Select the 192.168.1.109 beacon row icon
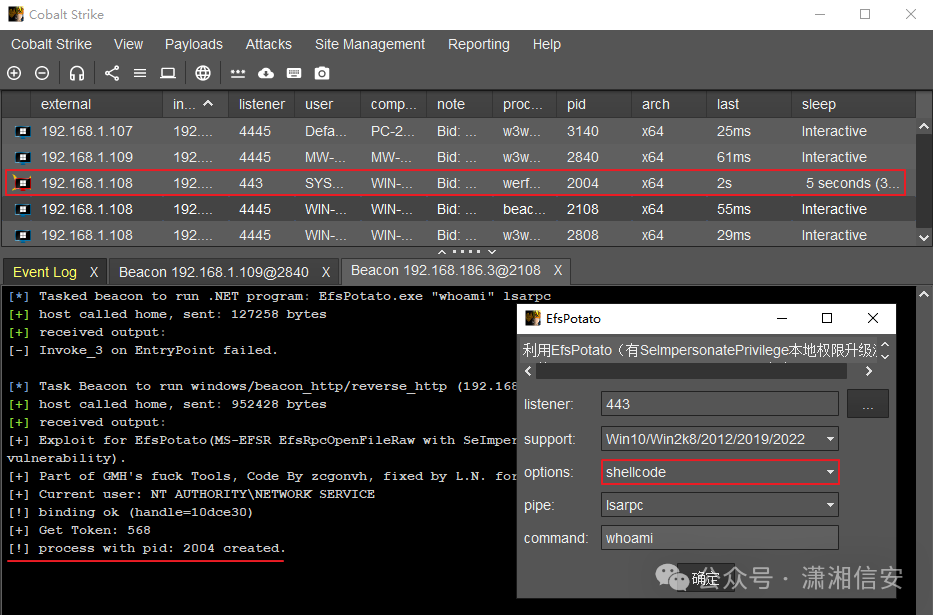 point(23,158)
